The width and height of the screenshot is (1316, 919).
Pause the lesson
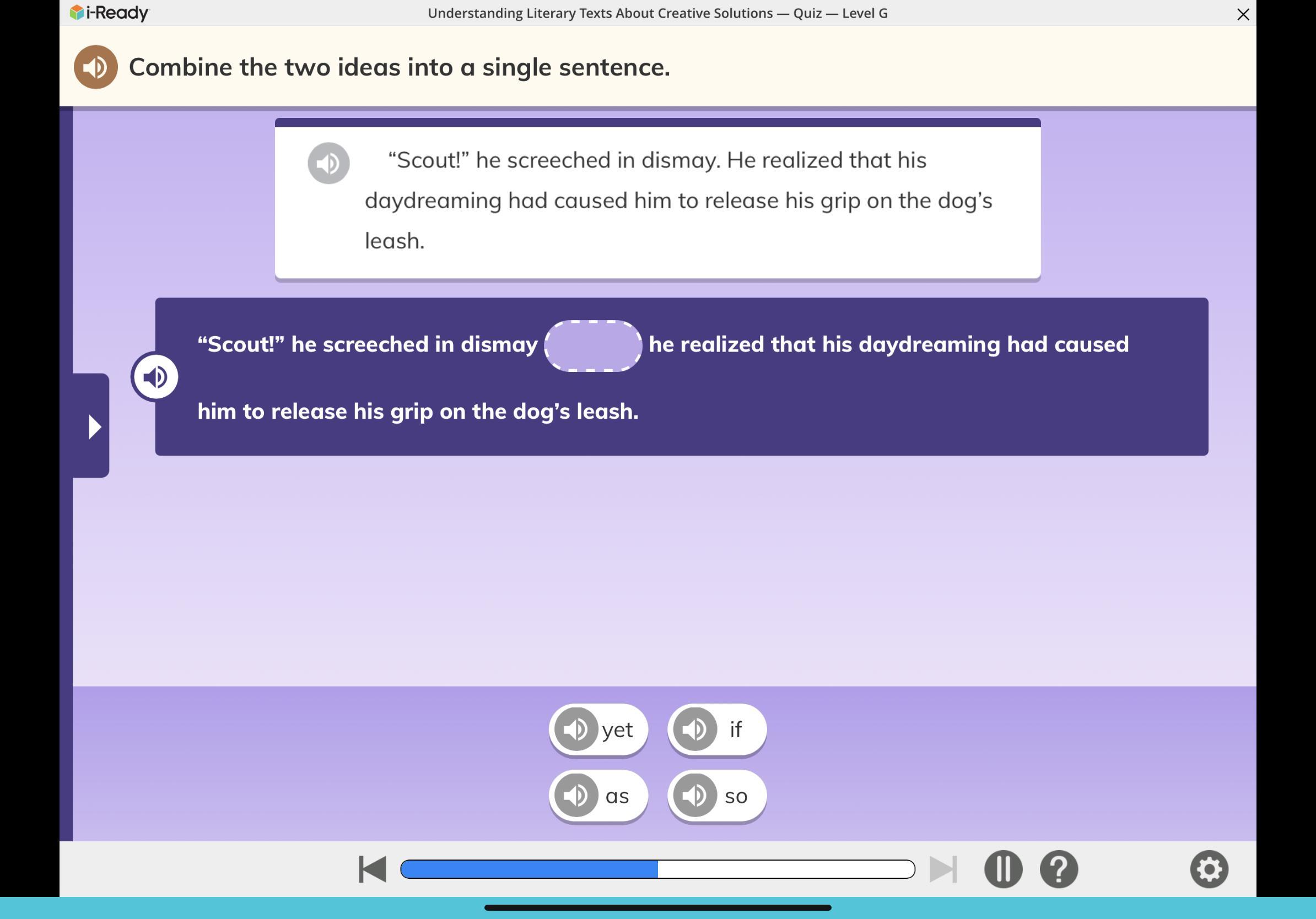1003,869
